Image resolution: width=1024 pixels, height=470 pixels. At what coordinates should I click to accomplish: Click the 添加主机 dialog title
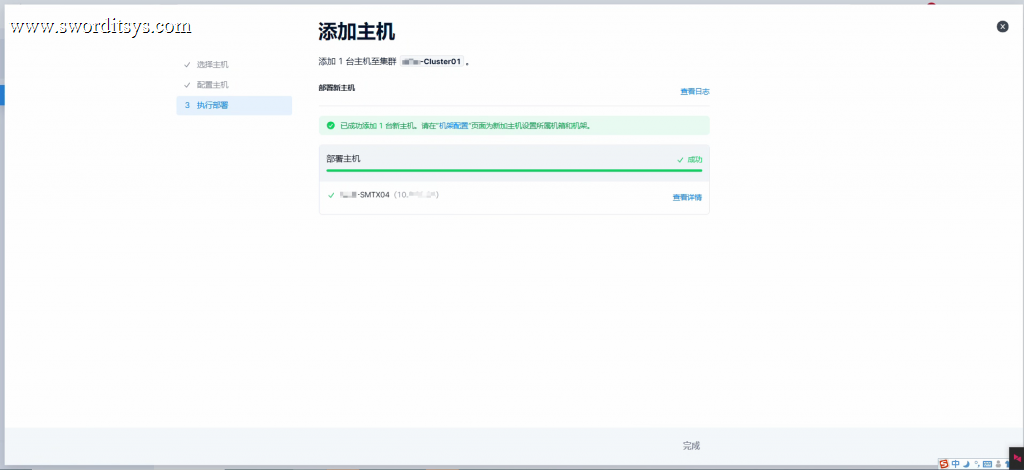pyautogui.click(x=357, y=31)
